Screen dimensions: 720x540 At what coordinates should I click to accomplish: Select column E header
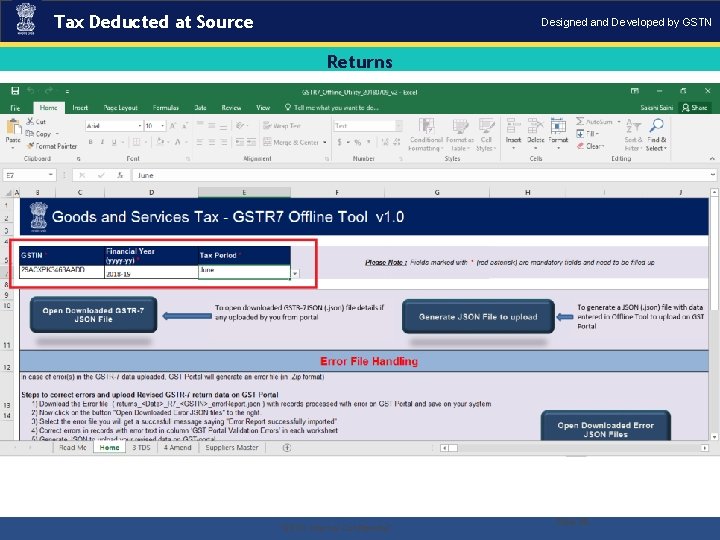click(x=244, y=192)
